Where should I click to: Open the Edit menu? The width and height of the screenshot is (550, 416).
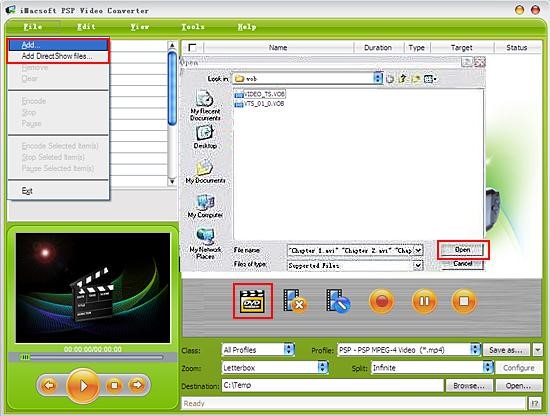point(86,27)
